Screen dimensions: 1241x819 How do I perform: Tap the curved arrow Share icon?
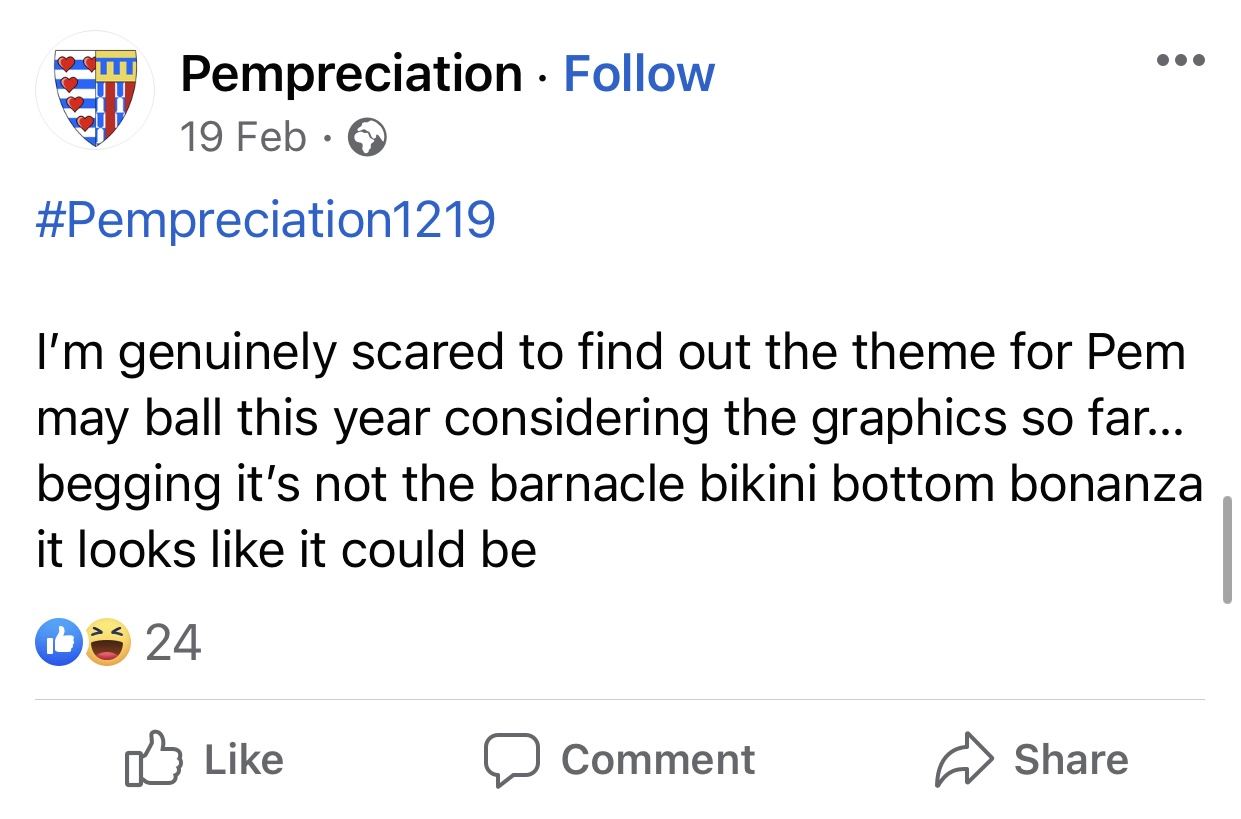point(962,761)
